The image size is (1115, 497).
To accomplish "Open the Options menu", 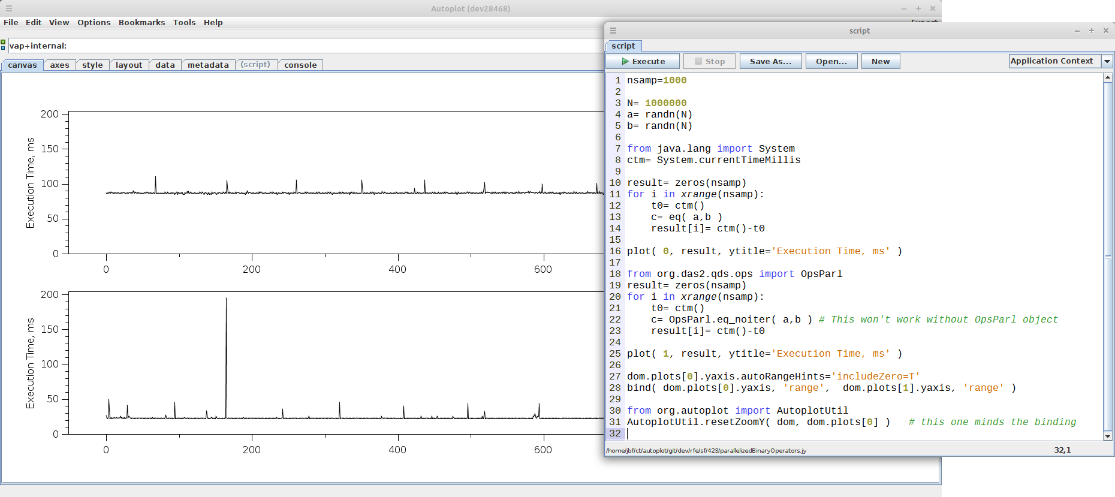I will pyautogui.click(x=94, y=22).
